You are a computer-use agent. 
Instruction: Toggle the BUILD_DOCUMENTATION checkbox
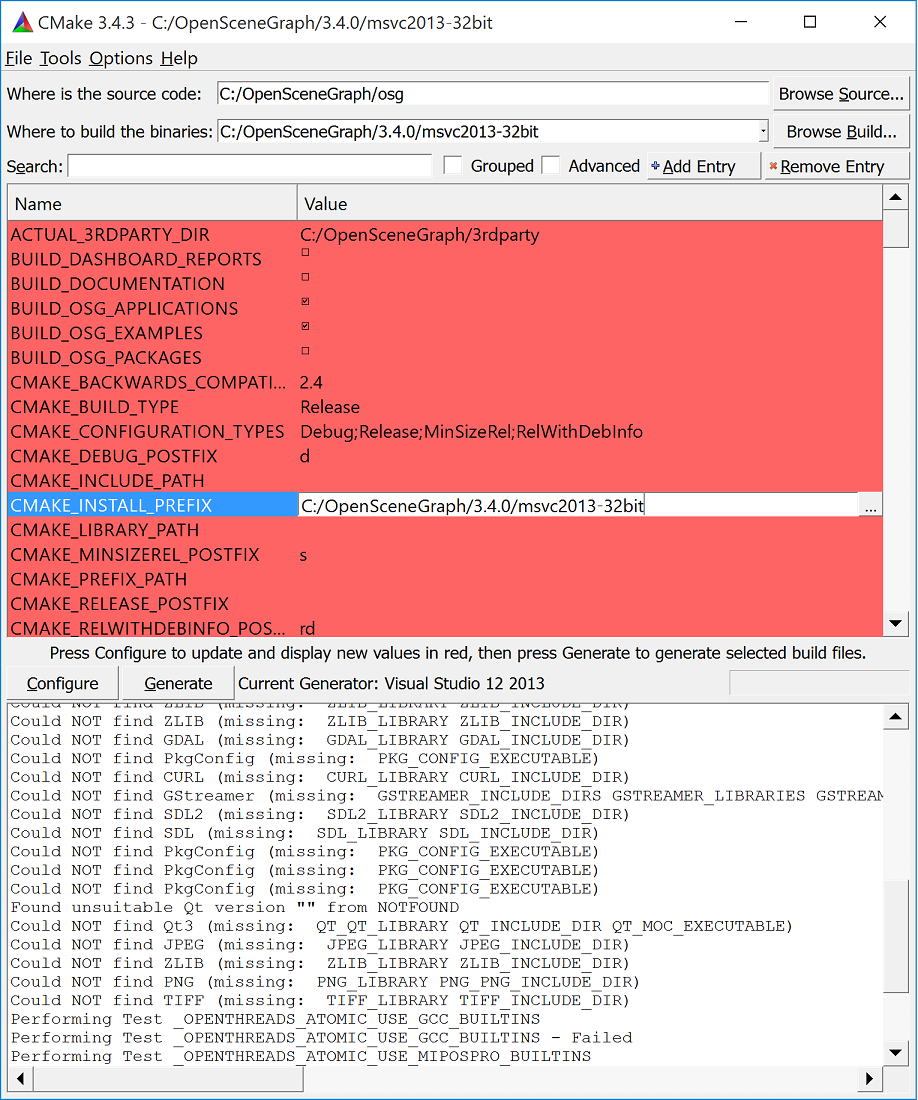[305, 277]
